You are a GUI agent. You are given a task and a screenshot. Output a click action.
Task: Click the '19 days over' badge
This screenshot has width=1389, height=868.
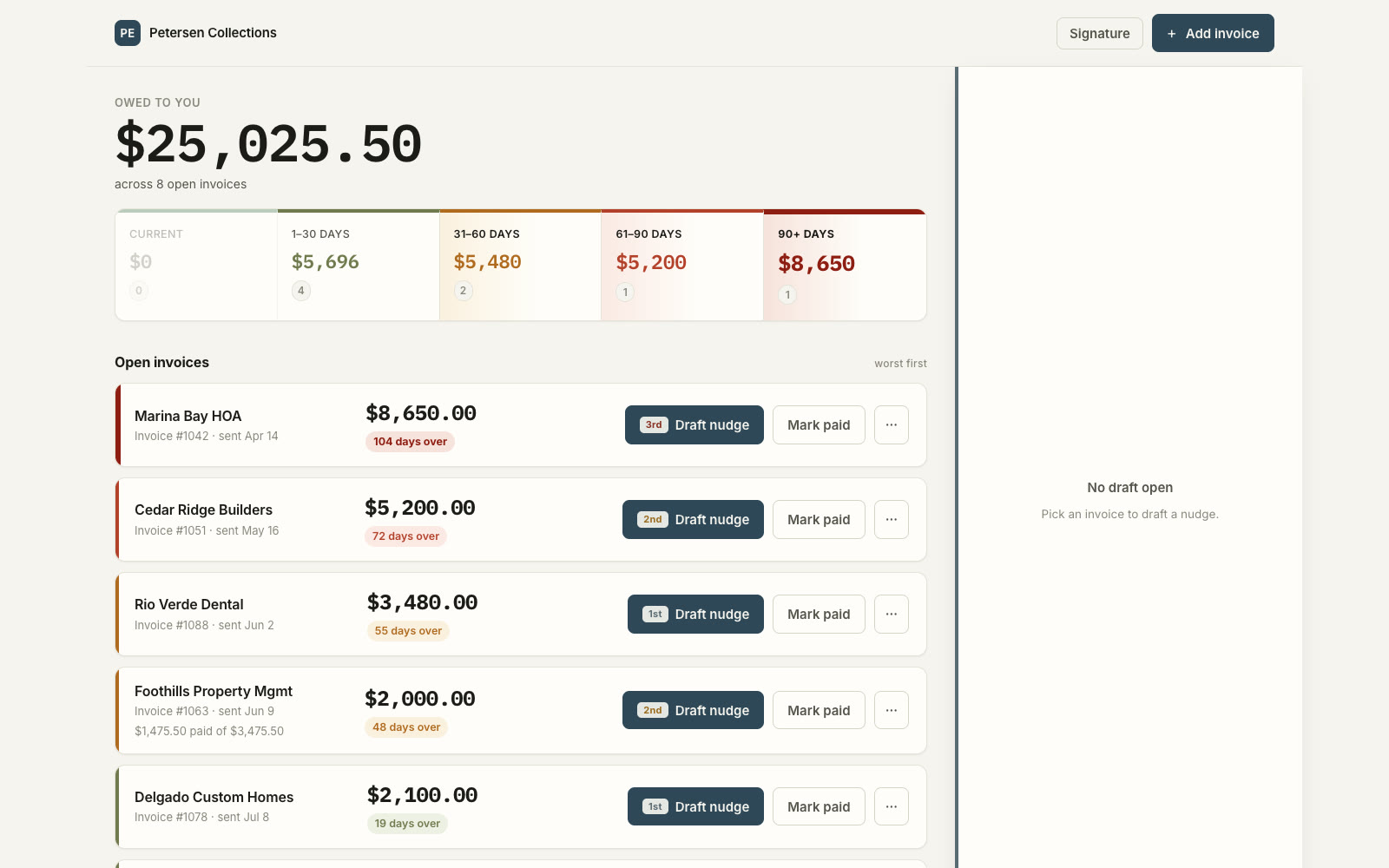[x=407, y=824]
